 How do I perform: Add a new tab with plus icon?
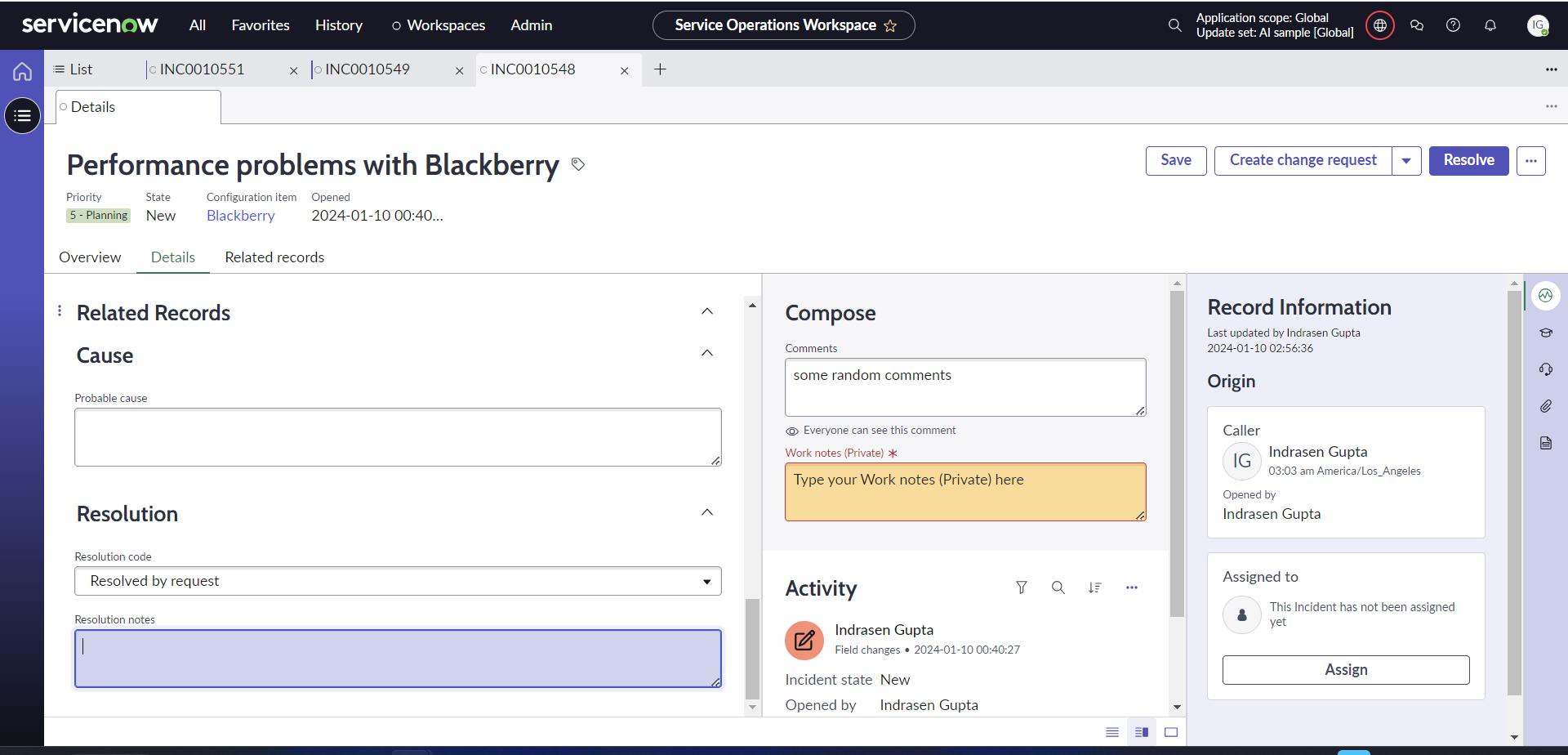(x=660, y=69)
